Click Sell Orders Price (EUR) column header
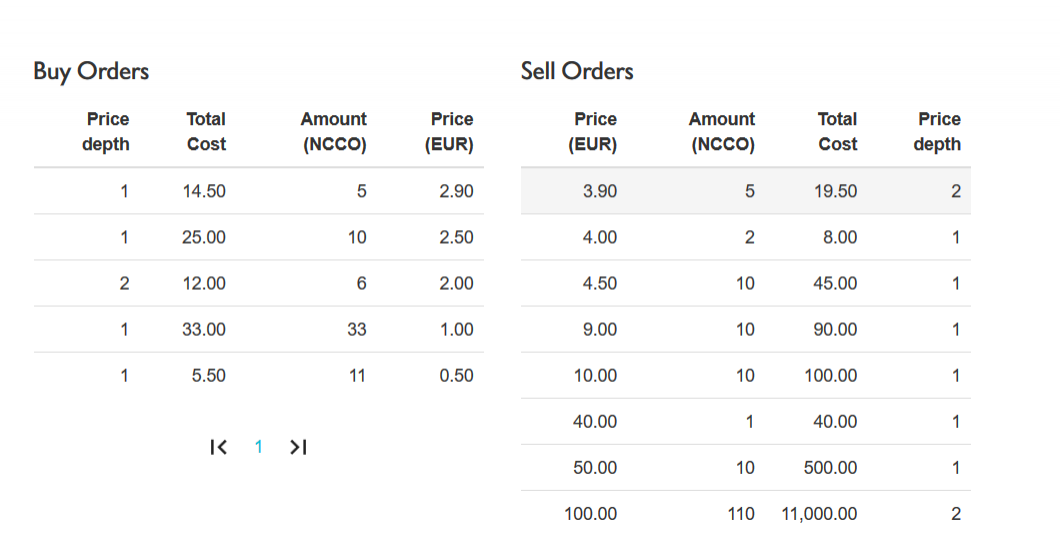The width and height of the screenshot is (1060, 555). click(x=594, y=132)
